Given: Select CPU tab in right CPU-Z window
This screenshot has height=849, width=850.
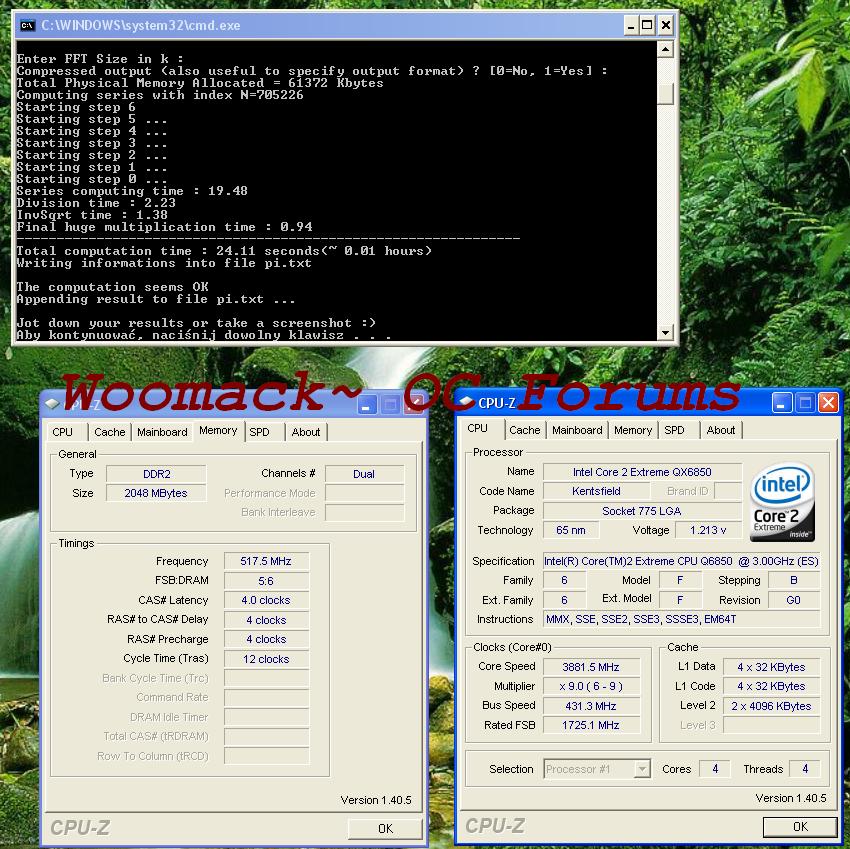Looking at the screenshot, I should coord(478,428).
